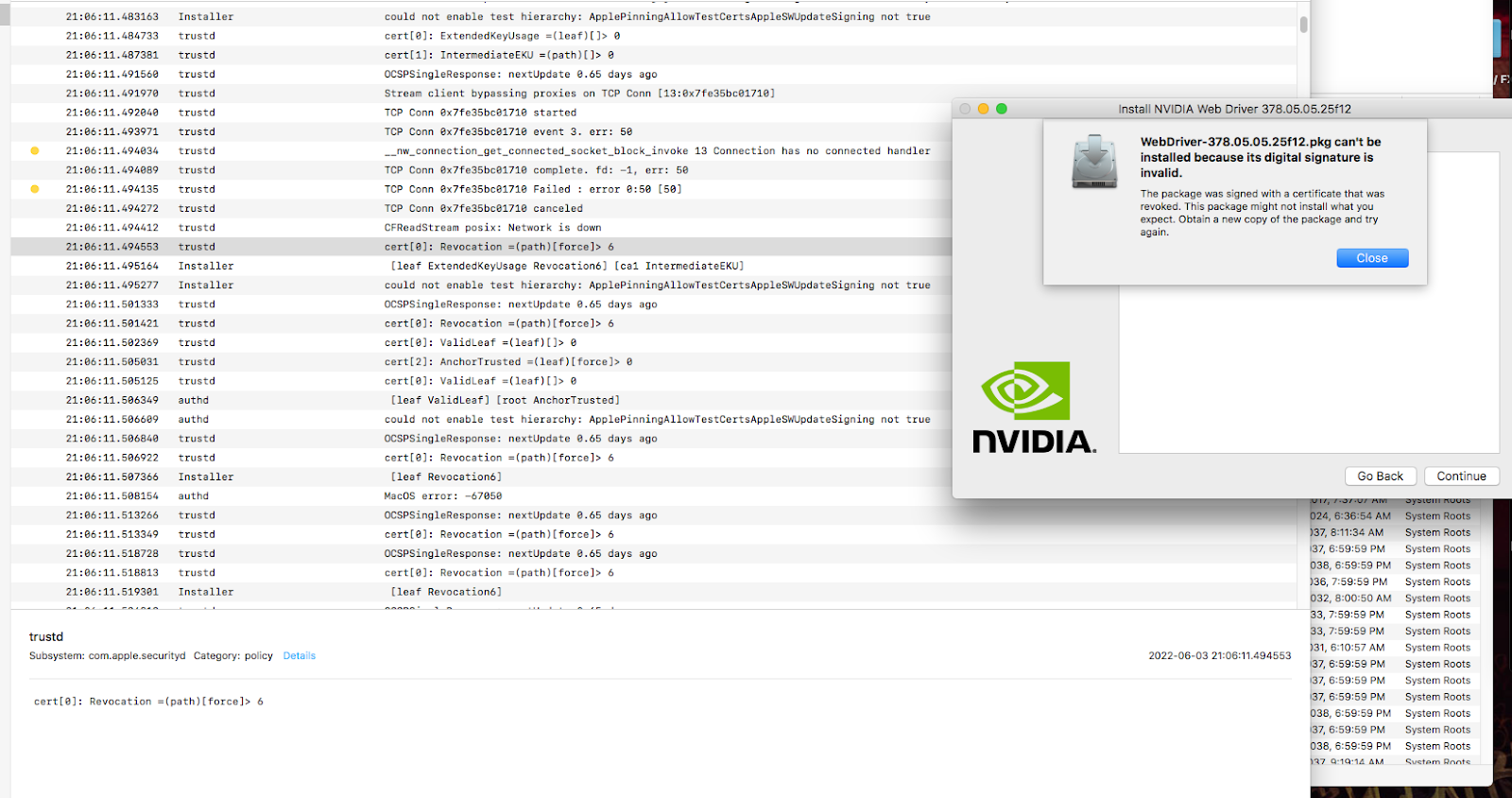Image resolution: width=1512 pixels, height=798 pixels.
Task: Click the yellow dot on the 21:06:11.494135 row
Action: click(35, 189)
